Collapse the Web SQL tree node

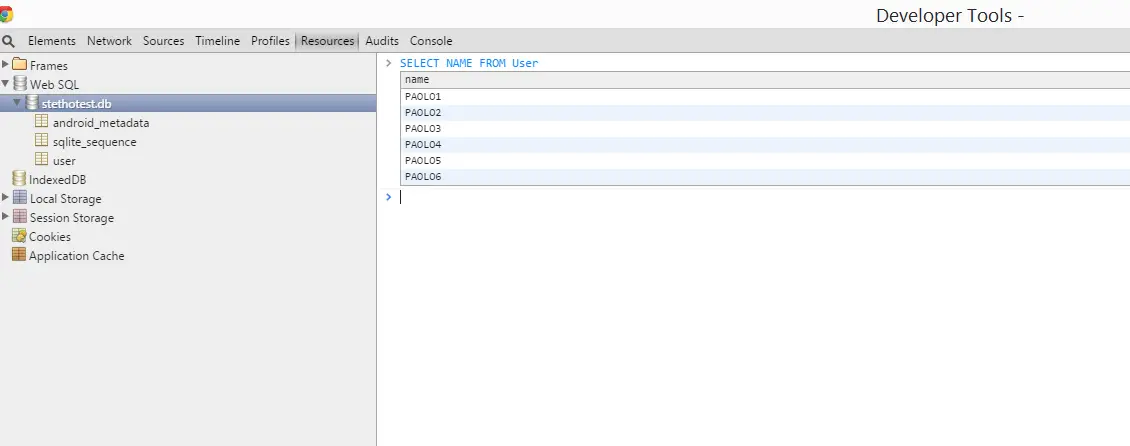coord(6,84)
